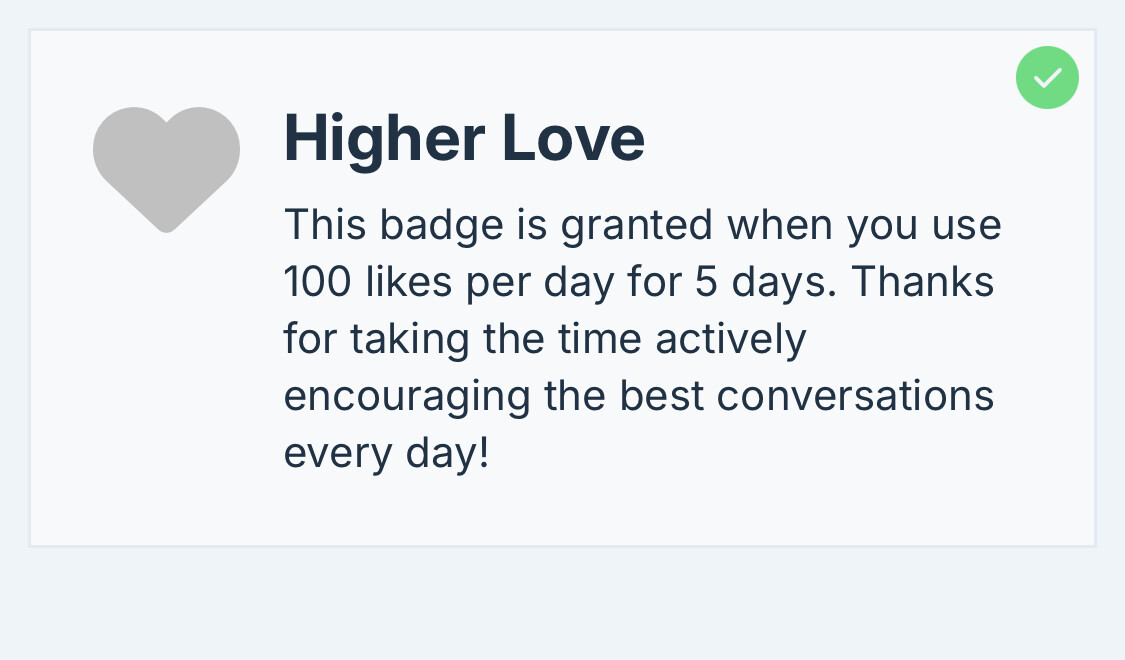This screenshot has height=660, width=1125.
Task: Click the bottom tip of heart icon
Action: (x=166, y=221)
